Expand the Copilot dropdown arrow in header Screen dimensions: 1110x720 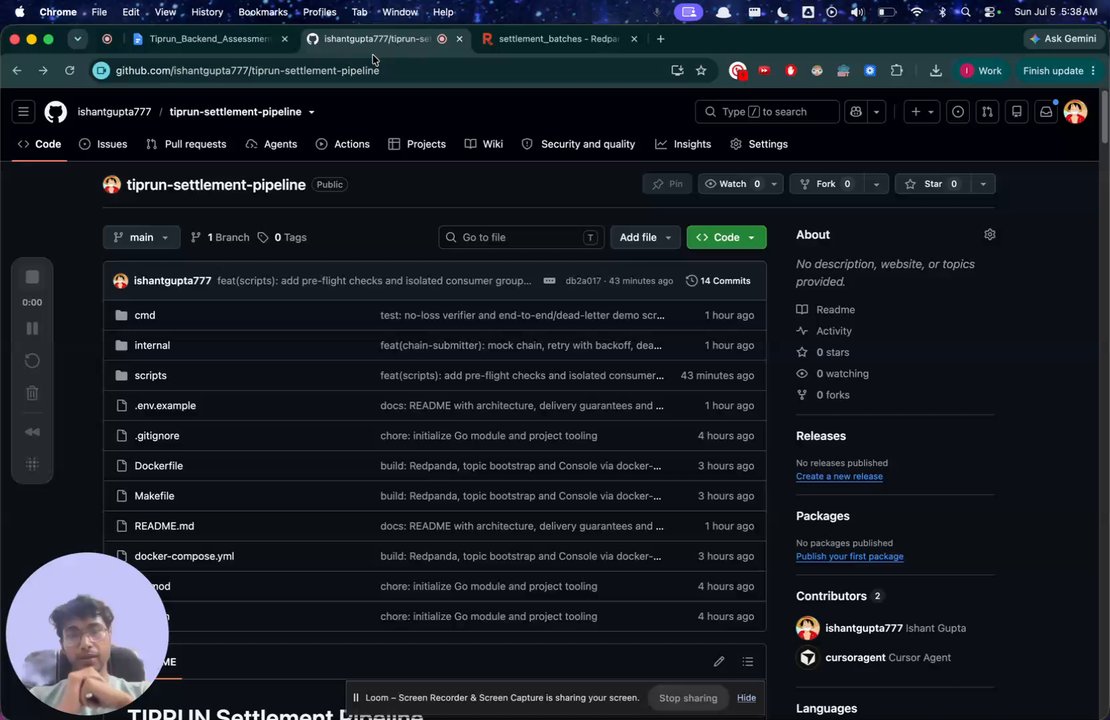pyautogui.click(x=876, y=112)
